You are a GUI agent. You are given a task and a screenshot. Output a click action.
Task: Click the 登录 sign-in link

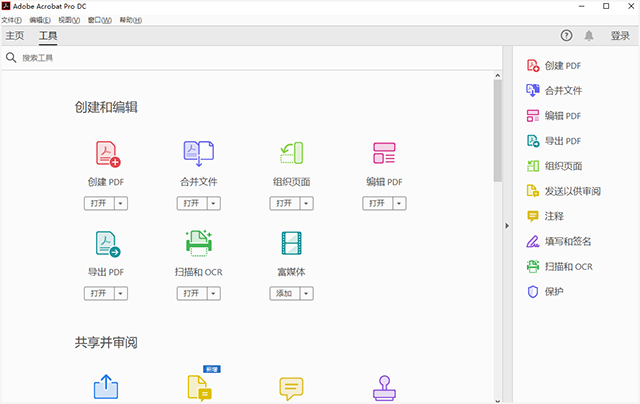pos(620,36)
